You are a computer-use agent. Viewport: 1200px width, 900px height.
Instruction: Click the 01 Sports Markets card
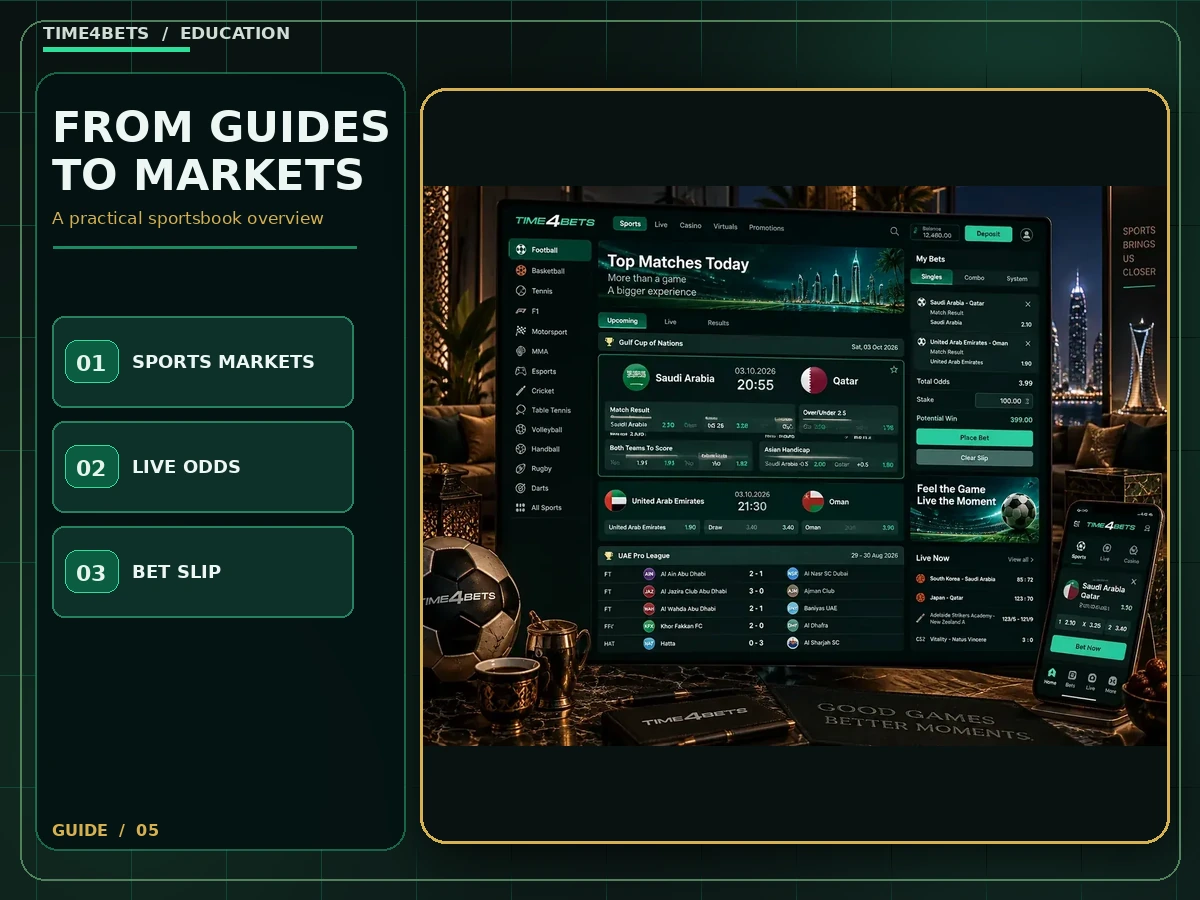[203, 362]
